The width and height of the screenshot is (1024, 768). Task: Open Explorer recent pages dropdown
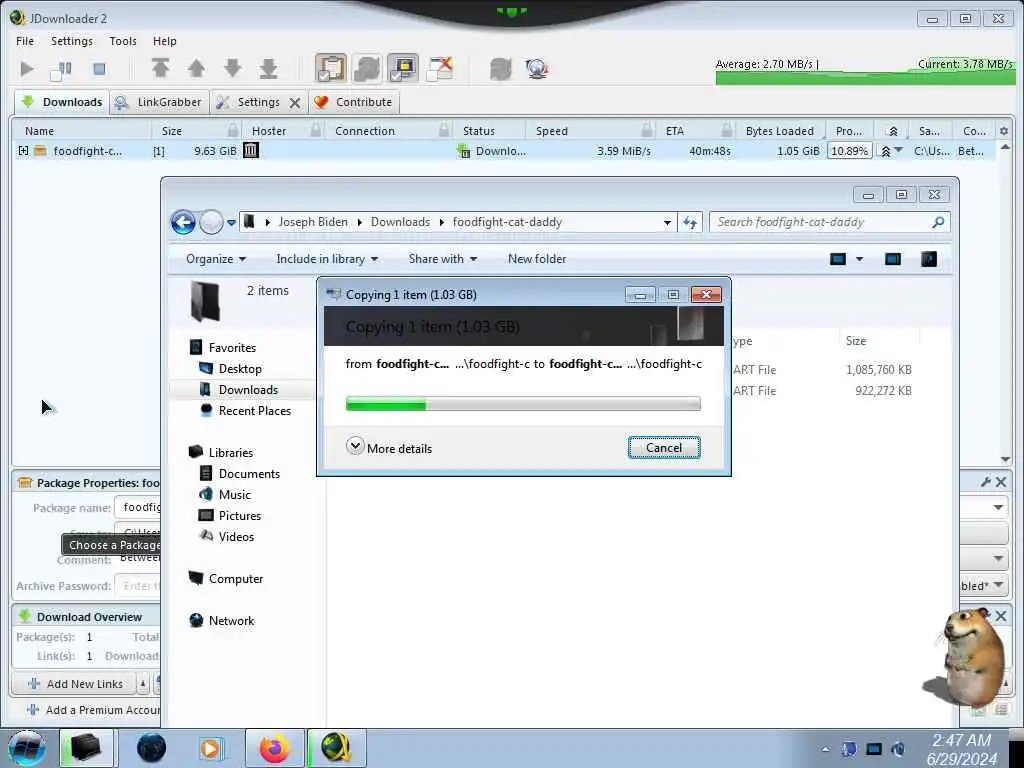pyautogui.click(x=231, y=223)
